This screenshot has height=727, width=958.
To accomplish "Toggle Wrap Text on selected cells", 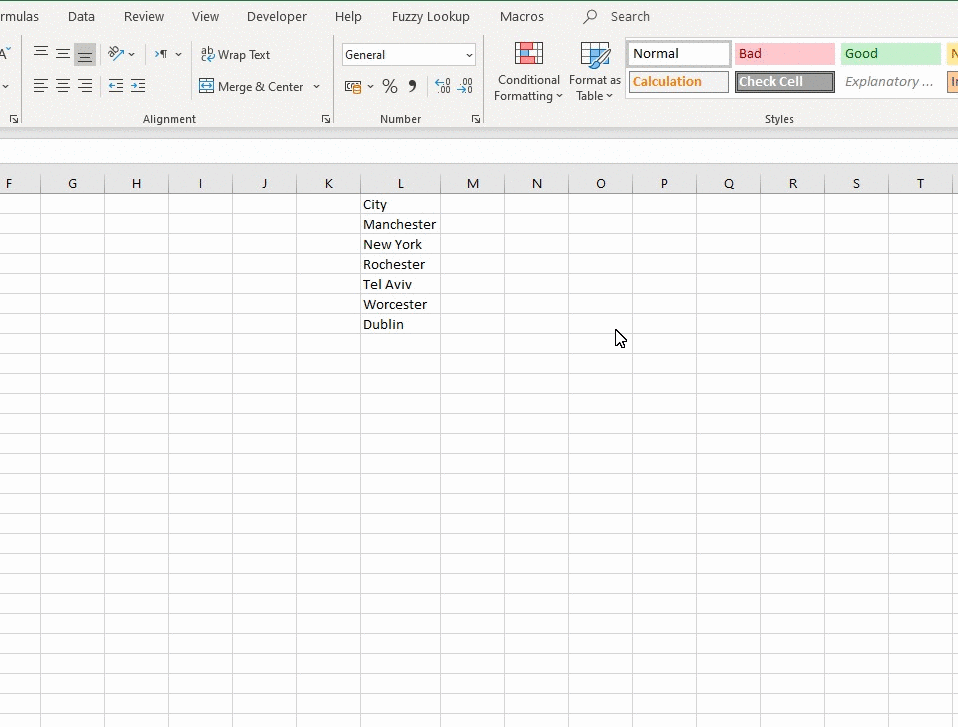I will 236,55.
